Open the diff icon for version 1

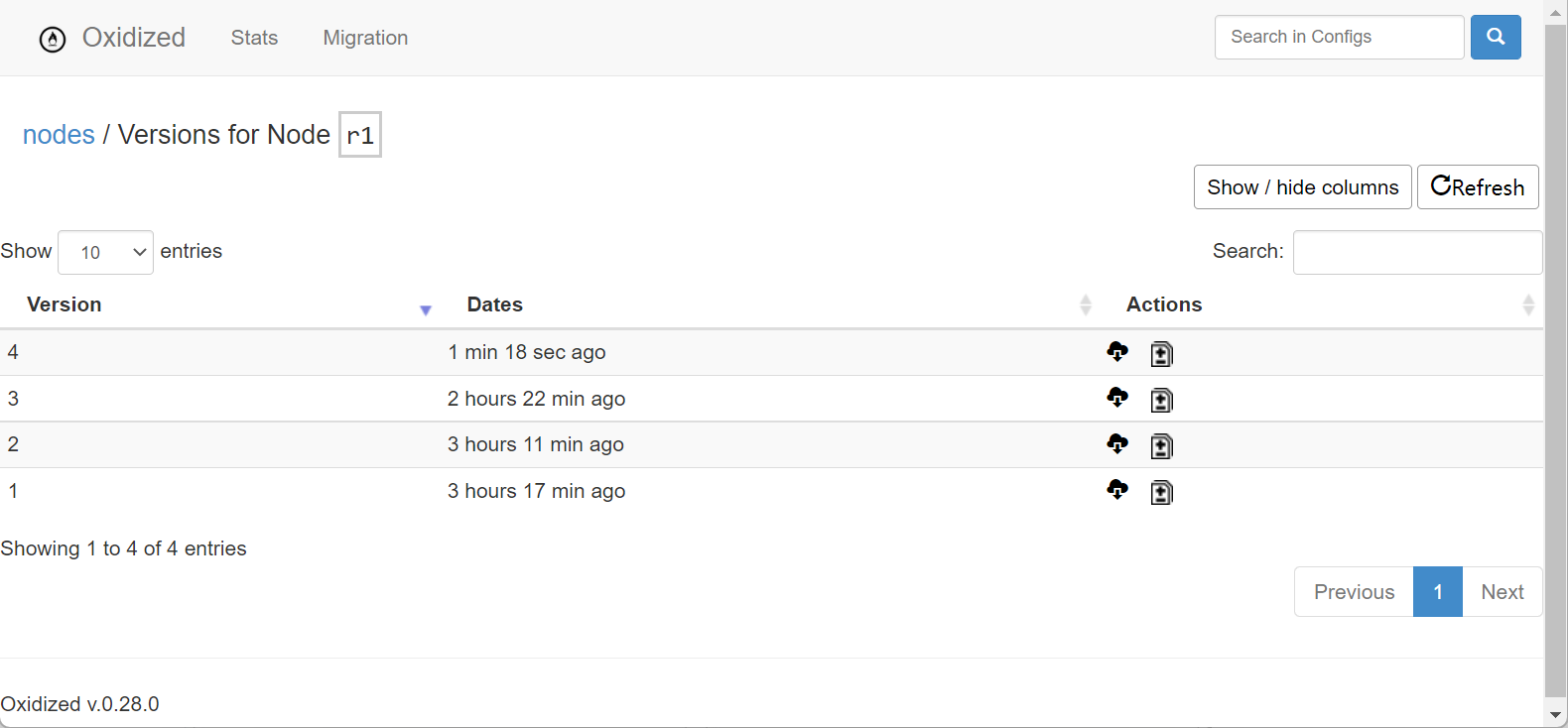pyautogui.click(x=1161, y=492)
